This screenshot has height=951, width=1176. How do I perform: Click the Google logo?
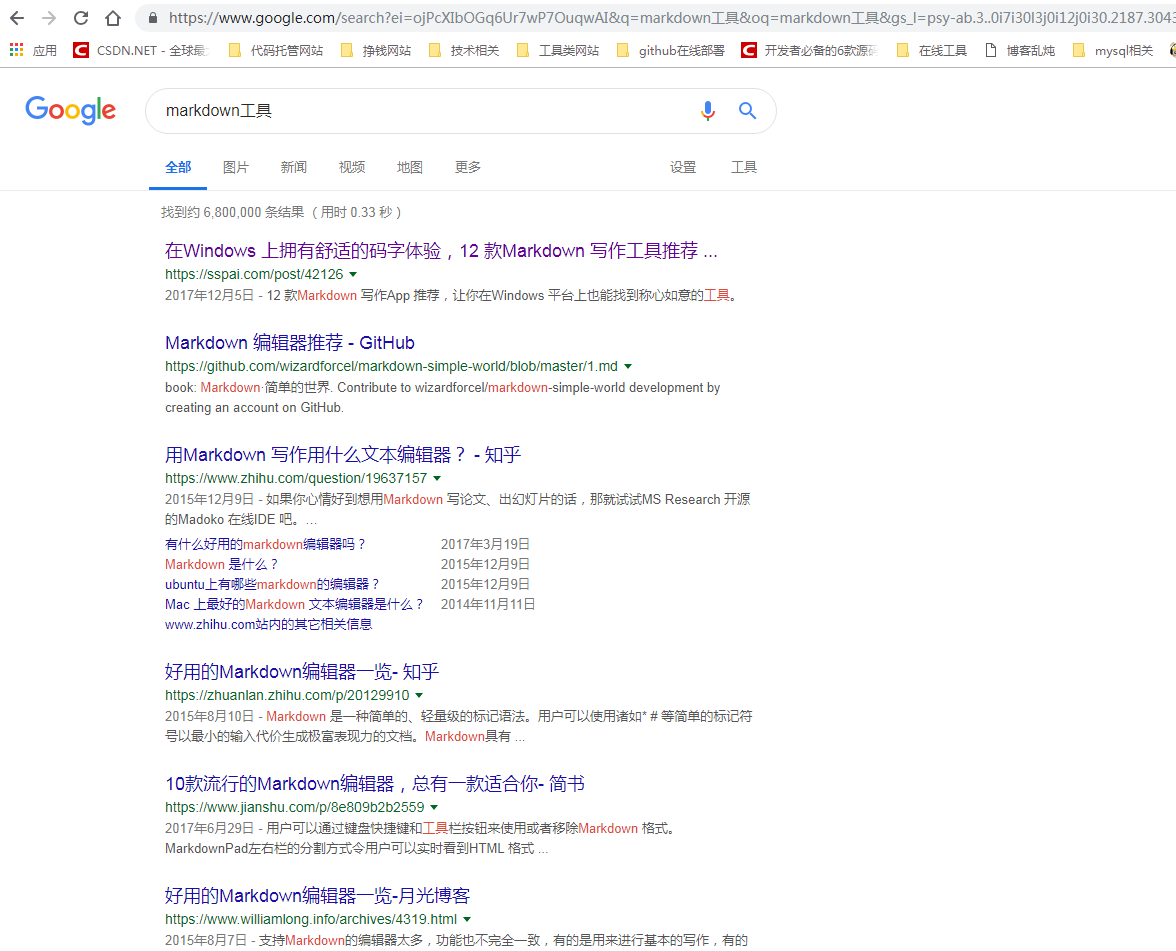(x=70, y=110)
